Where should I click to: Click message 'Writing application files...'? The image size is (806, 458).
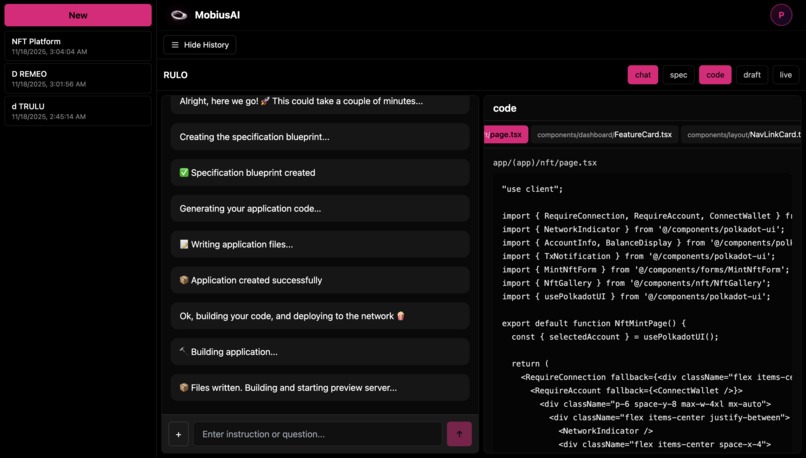tap(320, 244)
